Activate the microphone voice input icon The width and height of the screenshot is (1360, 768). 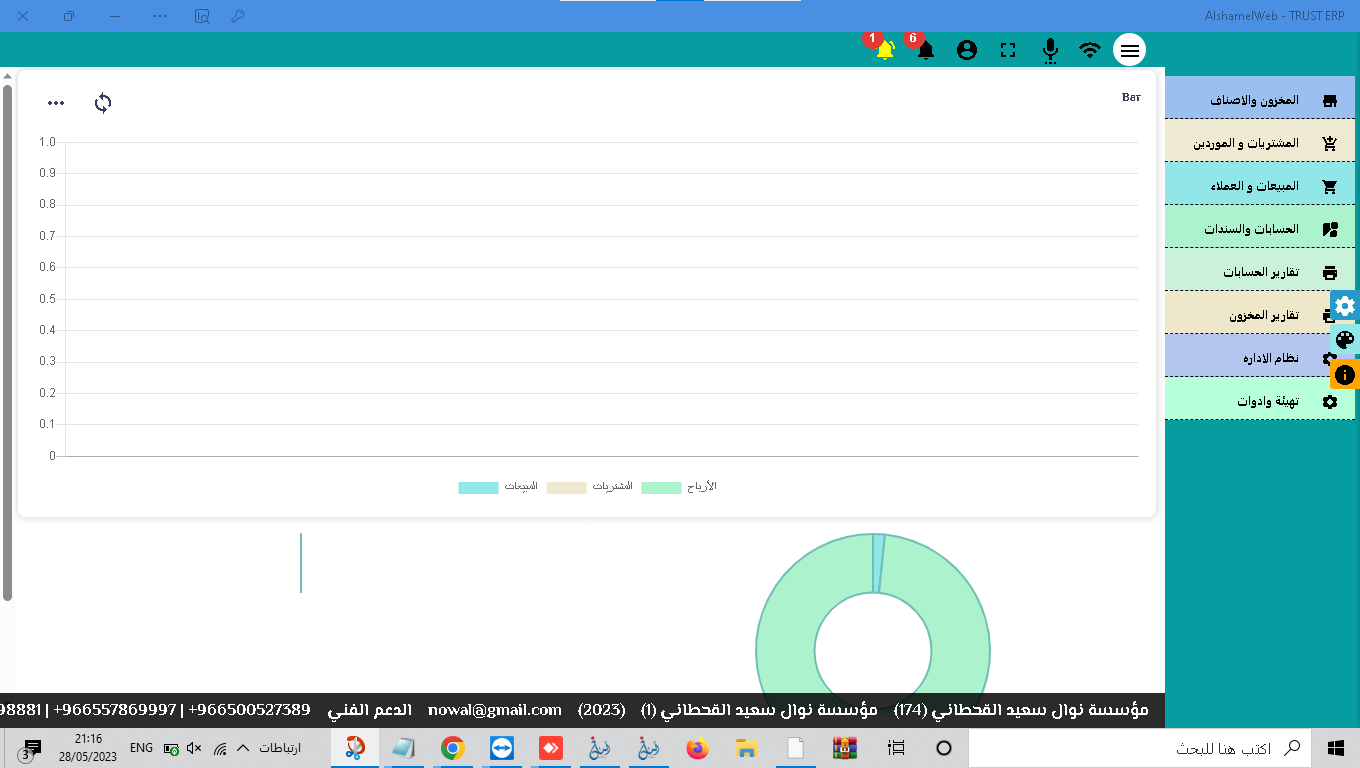[1050, 50]
